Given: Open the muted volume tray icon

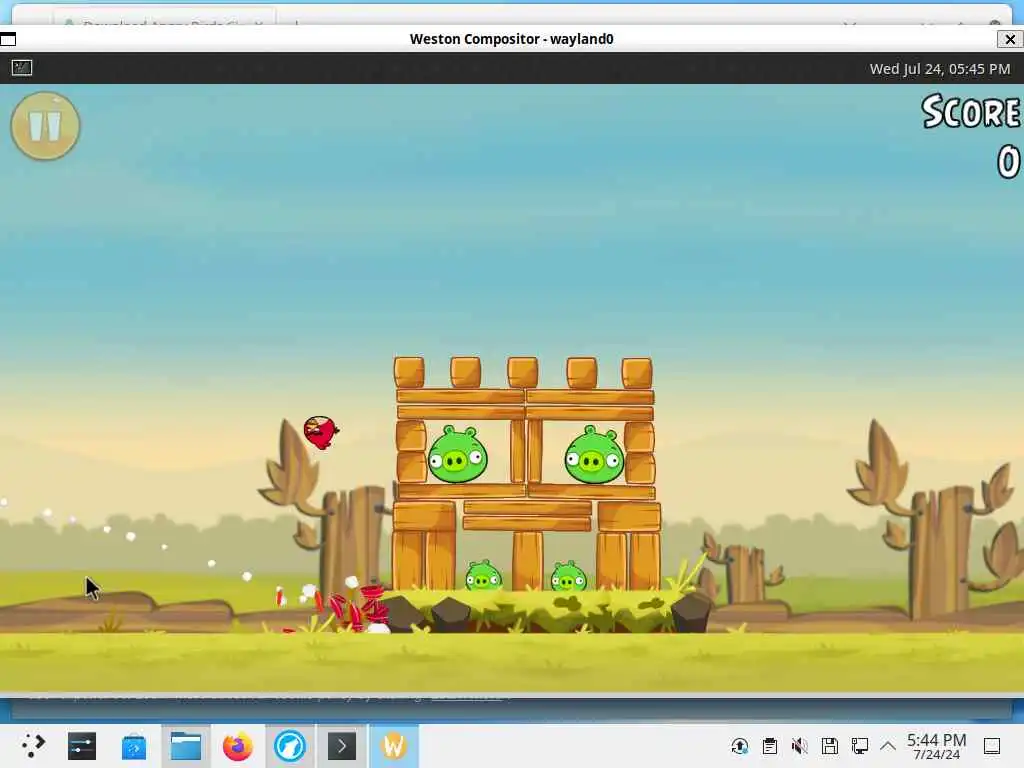Looking at the screenshot, I should 800,746.
